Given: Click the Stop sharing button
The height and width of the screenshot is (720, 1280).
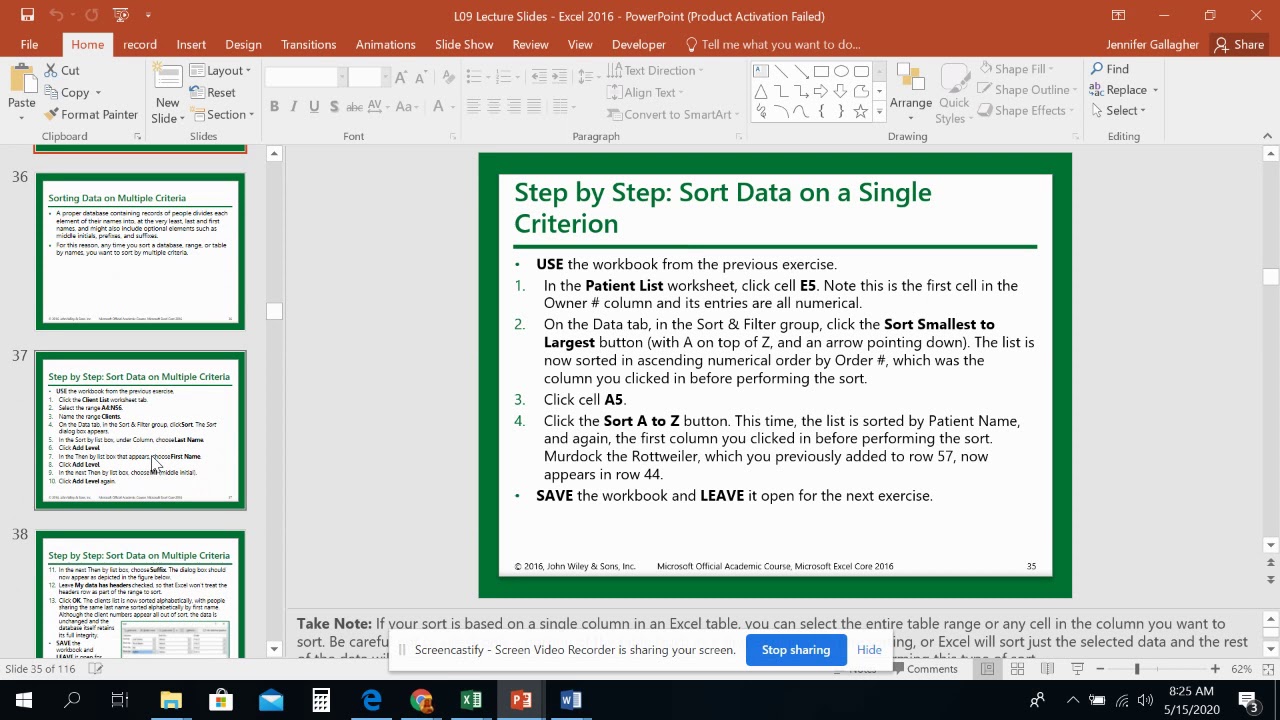Looking at the screenshot, I should 796,650.
